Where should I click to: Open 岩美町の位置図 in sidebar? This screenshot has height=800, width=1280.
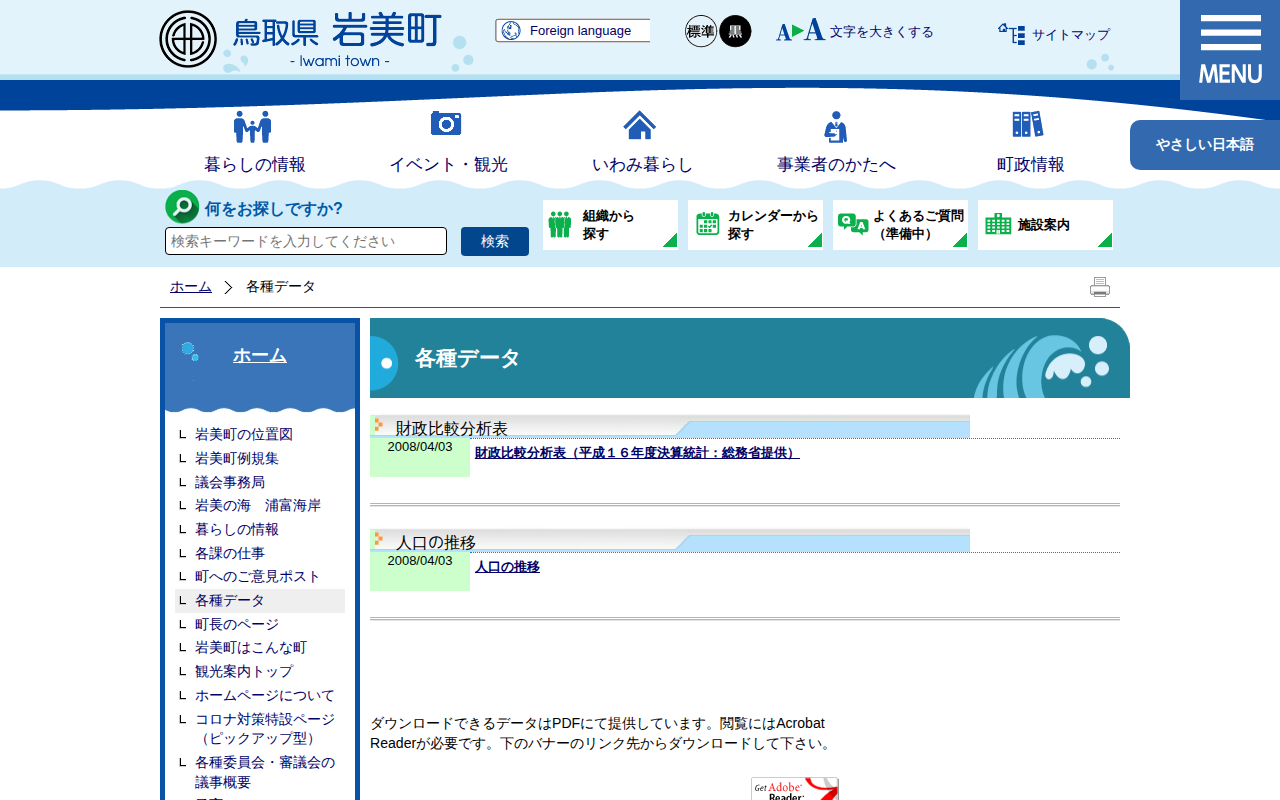(x=244, y=435)
